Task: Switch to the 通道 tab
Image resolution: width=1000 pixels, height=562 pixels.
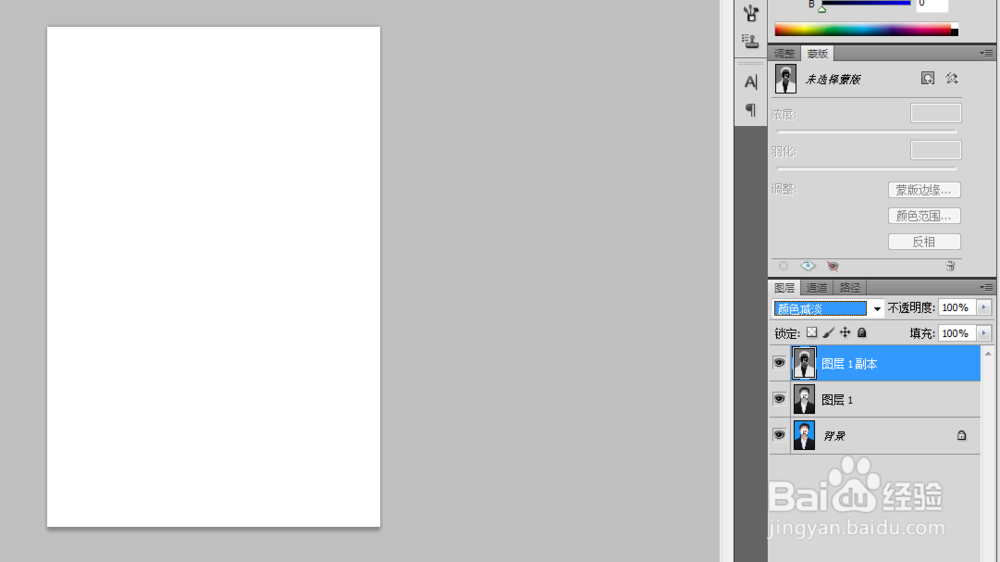Action: (816, 288)
